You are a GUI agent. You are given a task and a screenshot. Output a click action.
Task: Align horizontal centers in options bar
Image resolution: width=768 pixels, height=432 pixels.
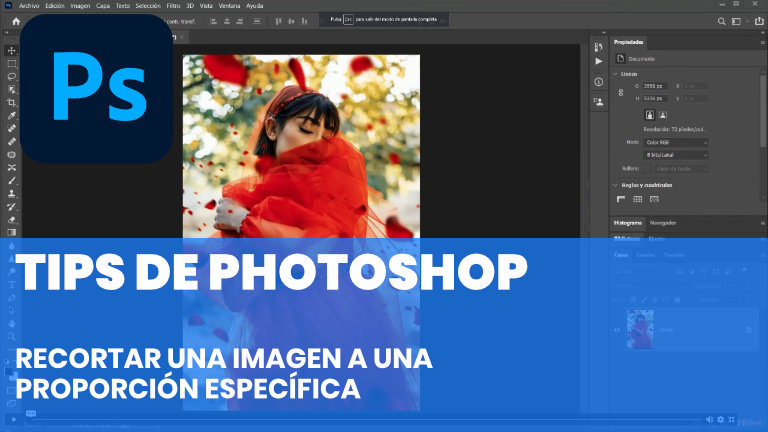[226, 21]
